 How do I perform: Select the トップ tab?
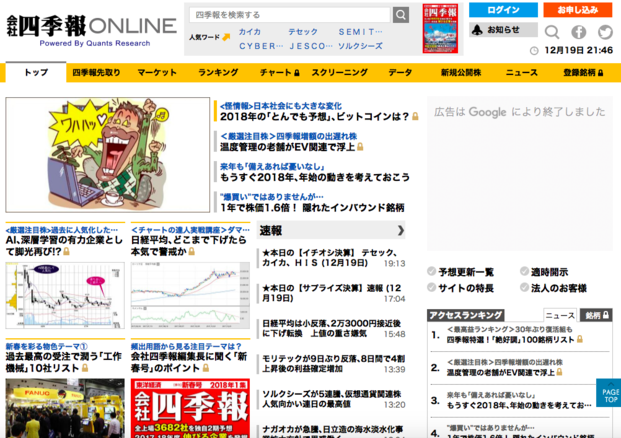point(36,72)
